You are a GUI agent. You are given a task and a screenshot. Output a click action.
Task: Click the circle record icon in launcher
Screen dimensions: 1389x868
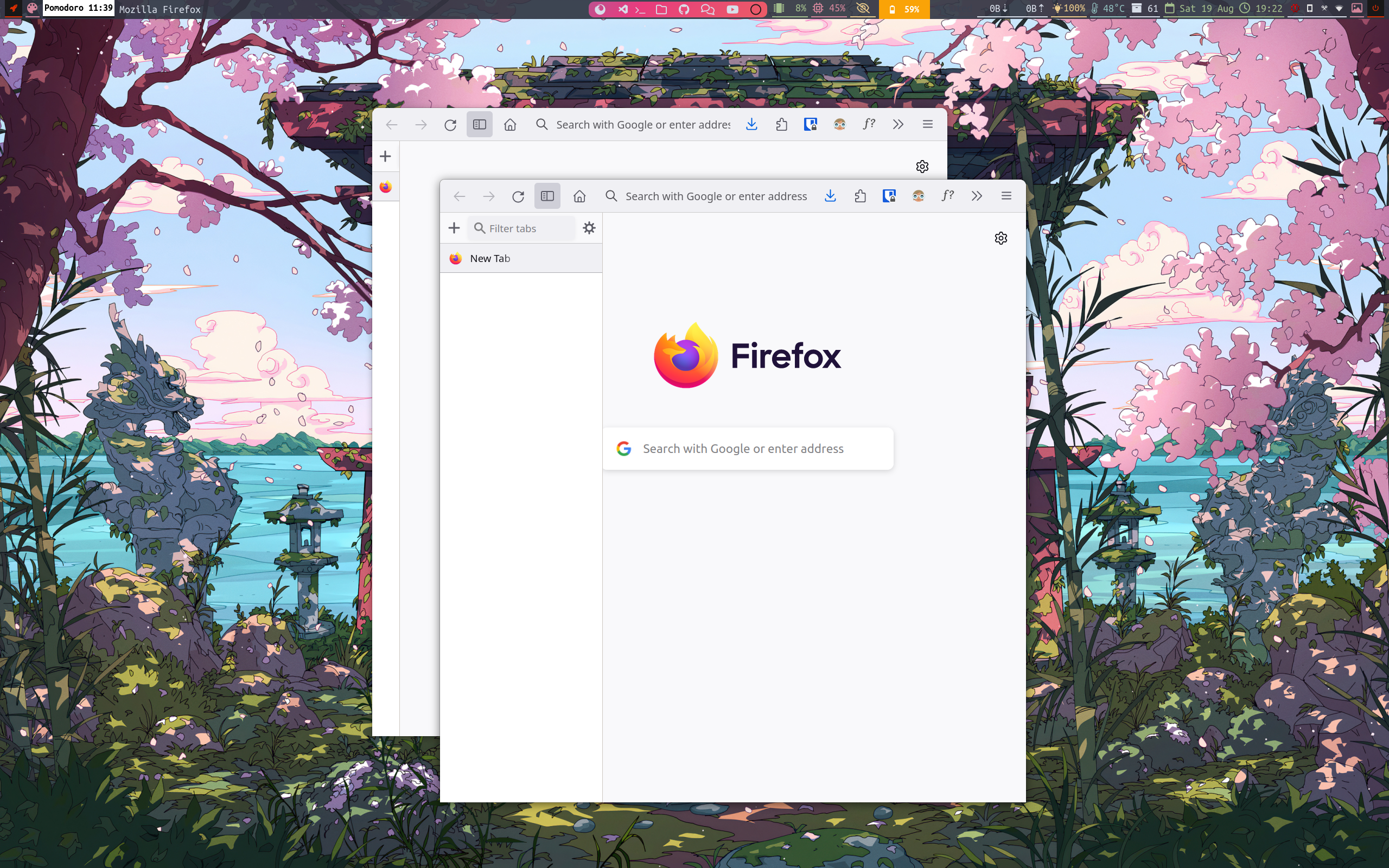click(x=756, y=9)
